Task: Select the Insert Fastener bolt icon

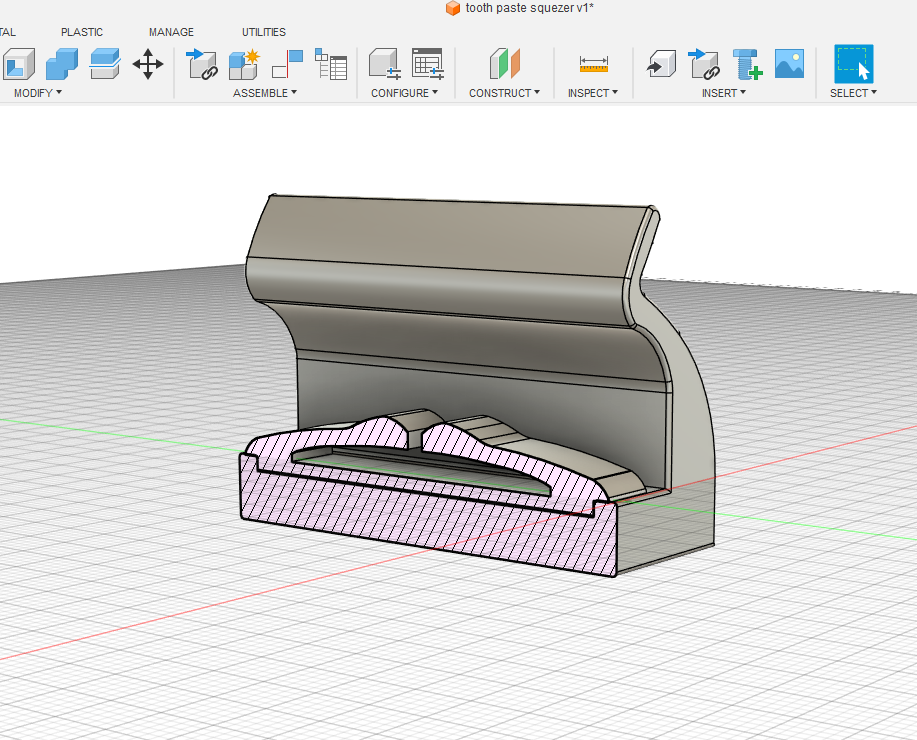Action: click(747, 64)
